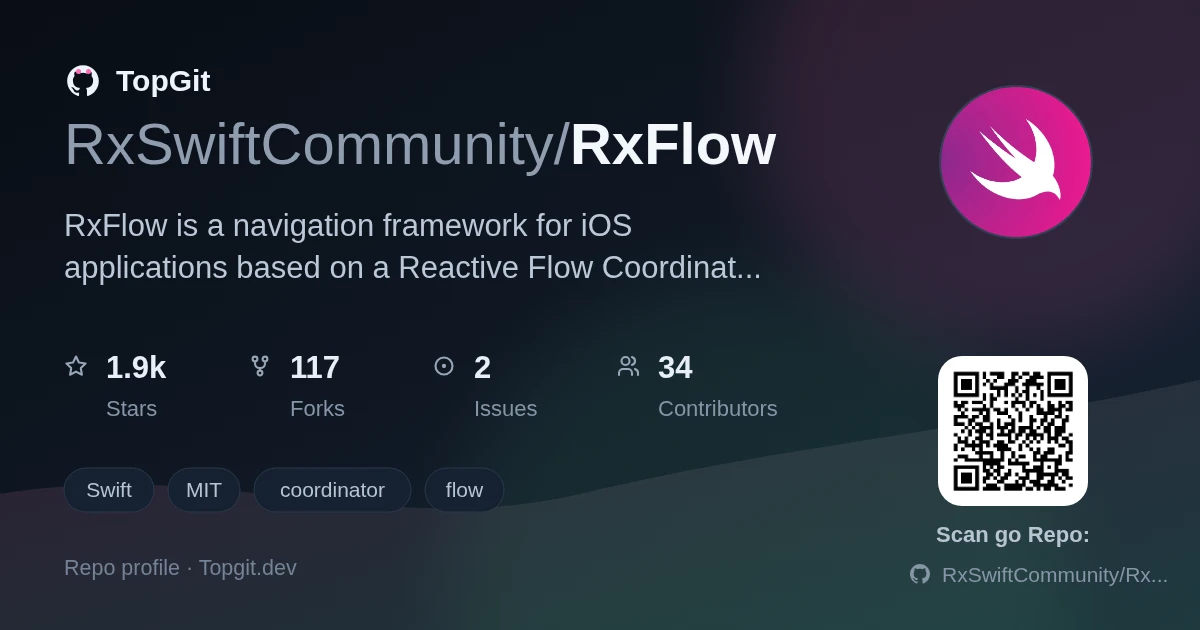Click the TopGit brand name
This screenshot has height=630, width=1200.
tap(163, 81)
